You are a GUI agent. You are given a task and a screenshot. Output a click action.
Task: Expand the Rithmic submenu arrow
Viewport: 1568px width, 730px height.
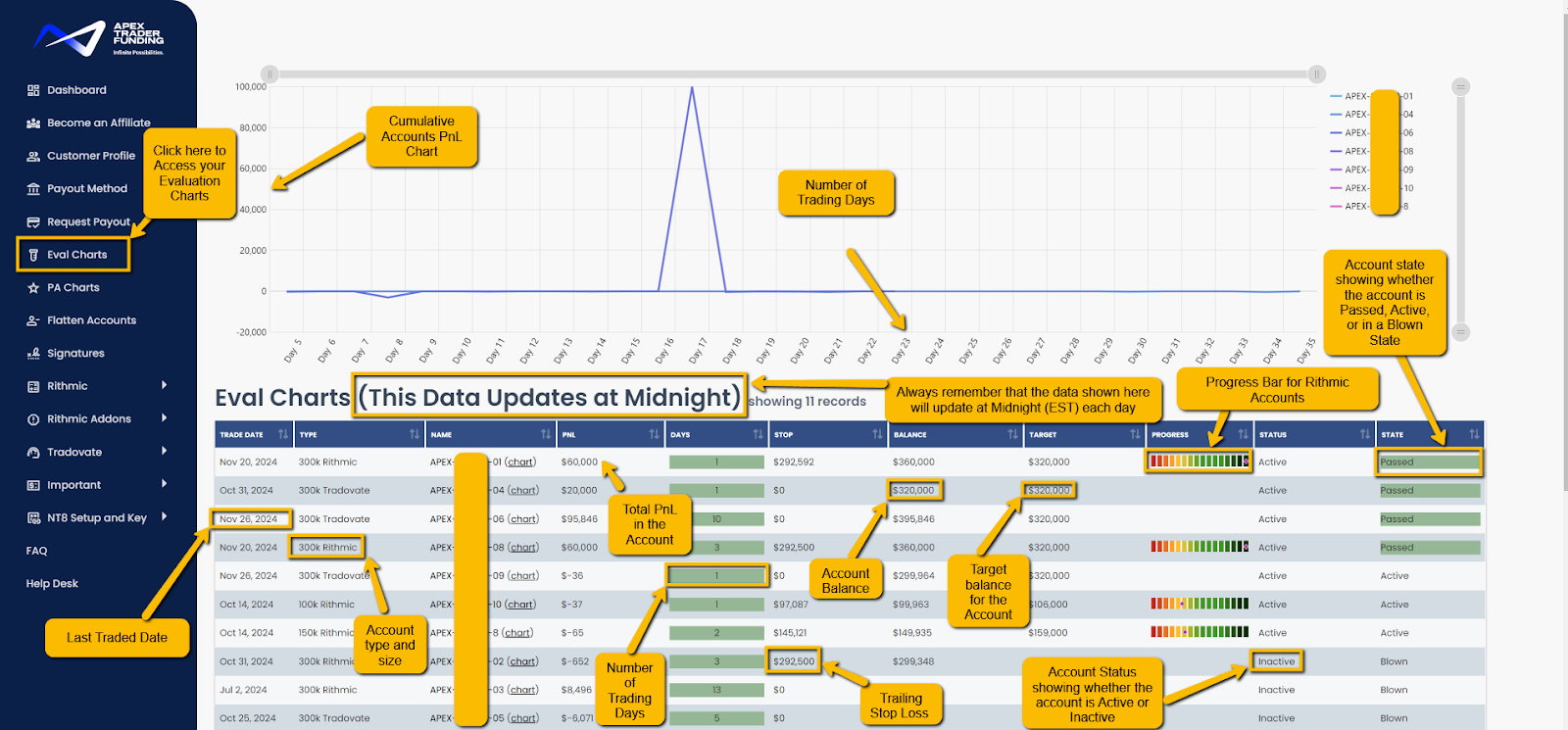(164, 385)
